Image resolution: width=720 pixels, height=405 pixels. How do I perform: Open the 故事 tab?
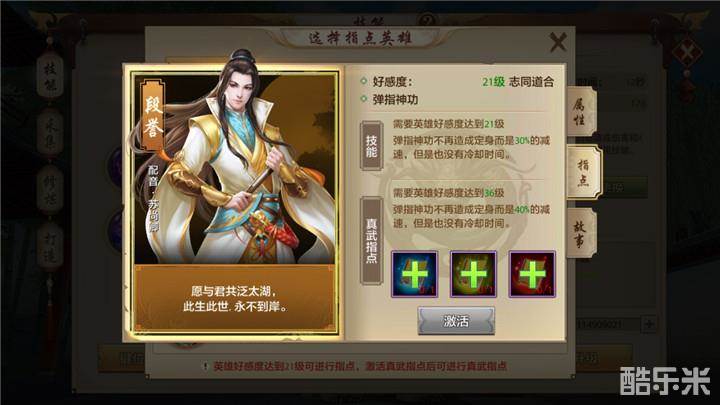click(581, 233)
